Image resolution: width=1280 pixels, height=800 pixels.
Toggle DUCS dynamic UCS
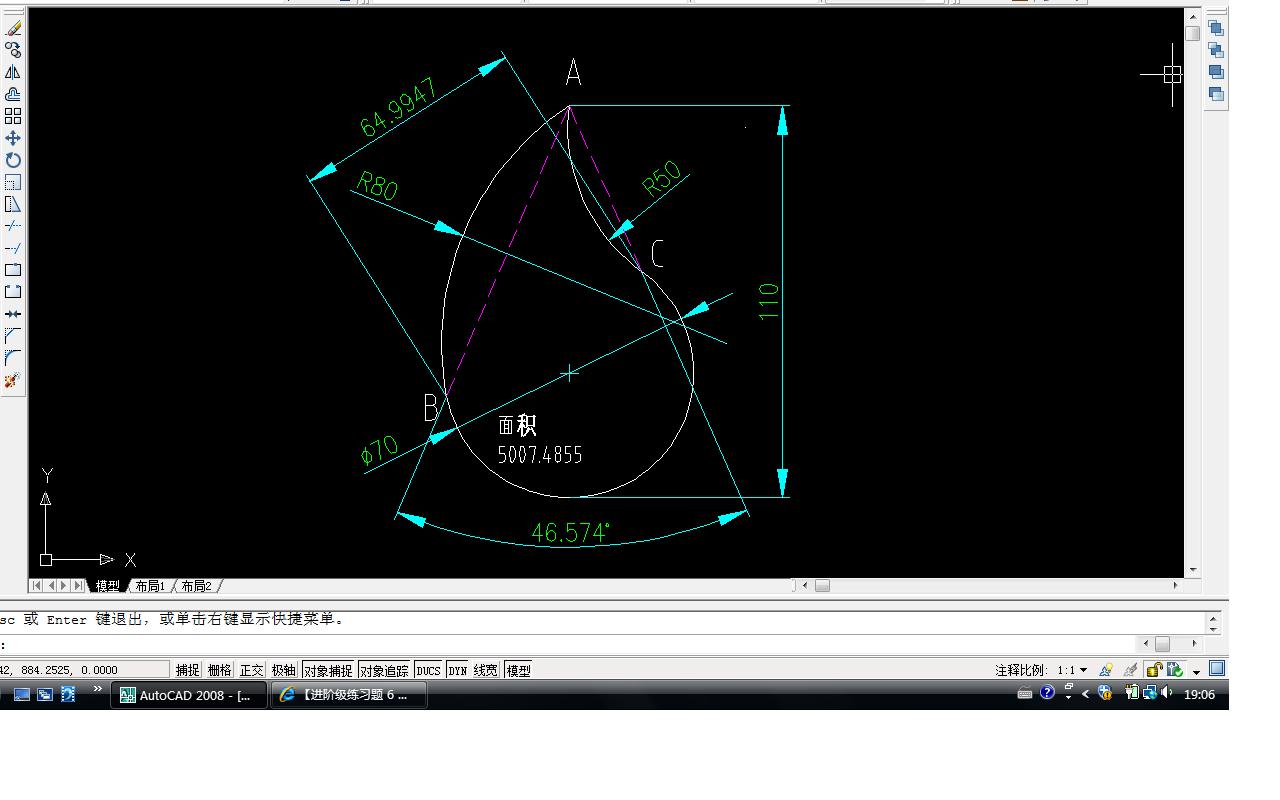click(429, 670)
